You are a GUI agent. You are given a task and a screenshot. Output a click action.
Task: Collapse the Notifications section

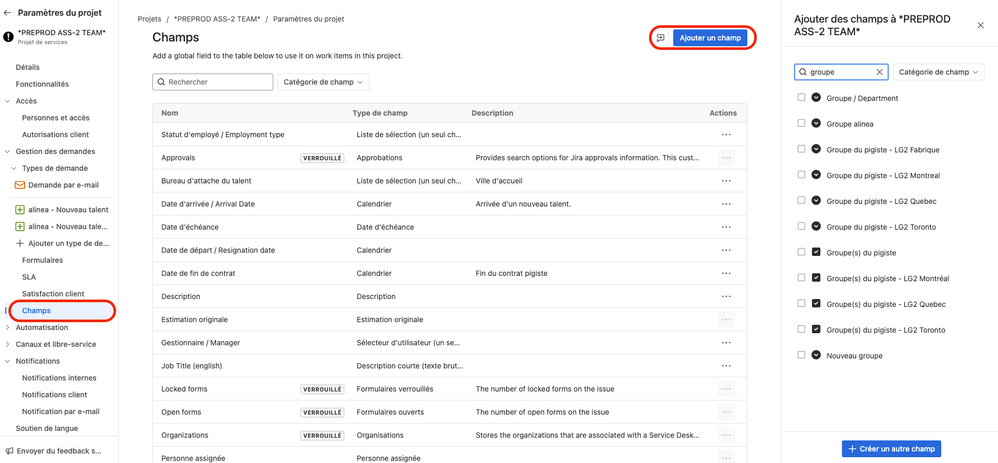pos(8,361)
